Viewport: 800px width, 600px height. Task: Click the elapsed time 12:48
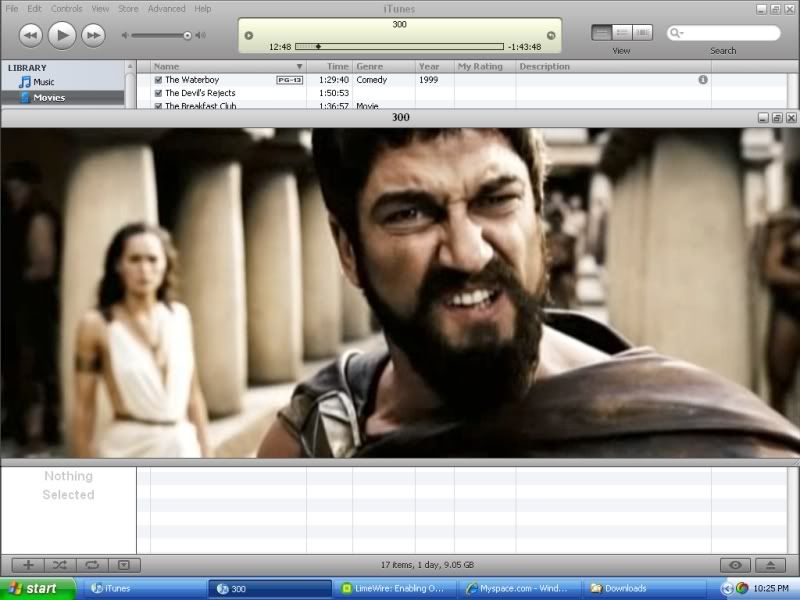[x=280, y=47]
